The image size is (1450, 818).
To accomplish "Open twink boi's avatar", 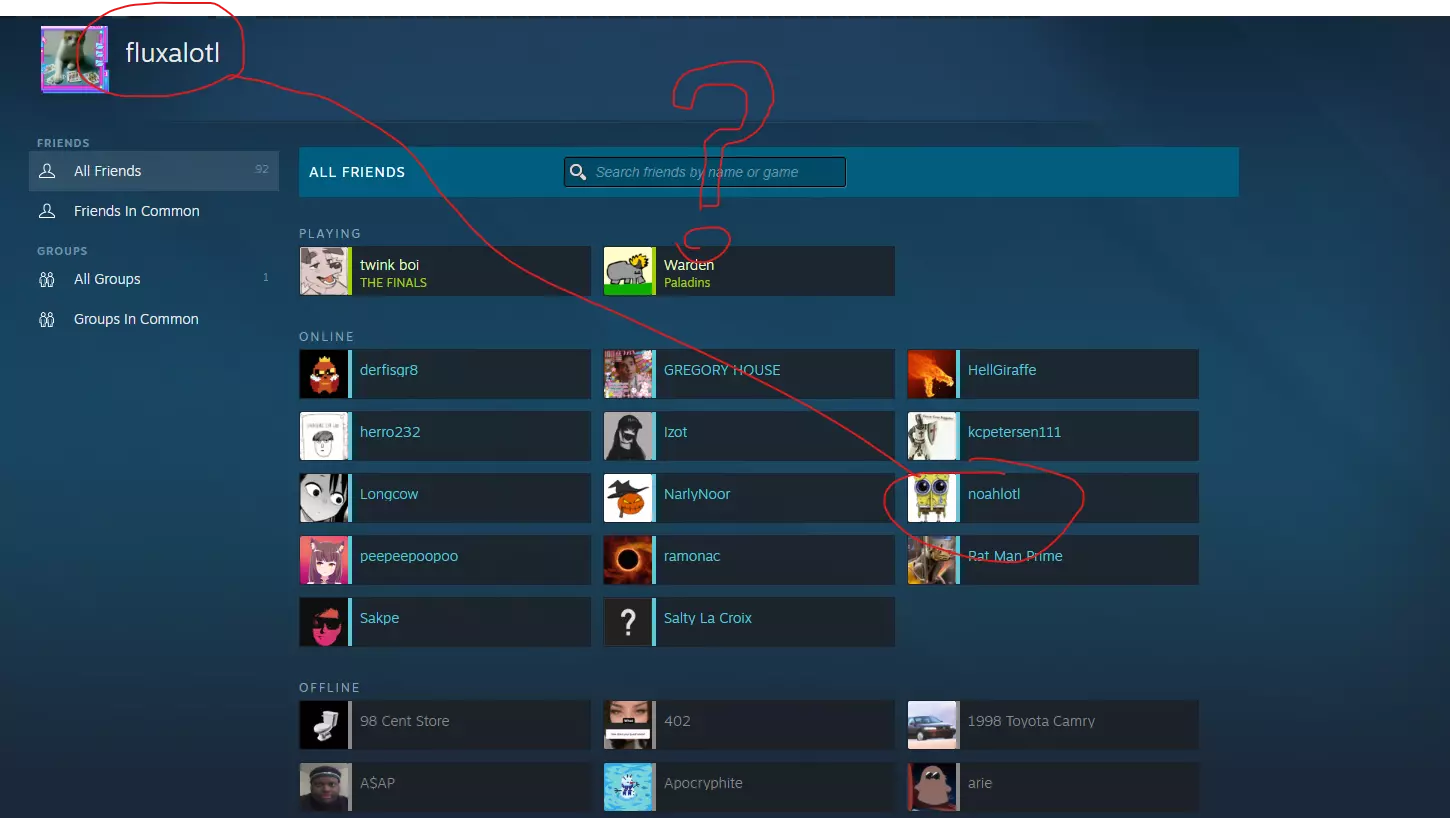I will click(x=324, y=271).
